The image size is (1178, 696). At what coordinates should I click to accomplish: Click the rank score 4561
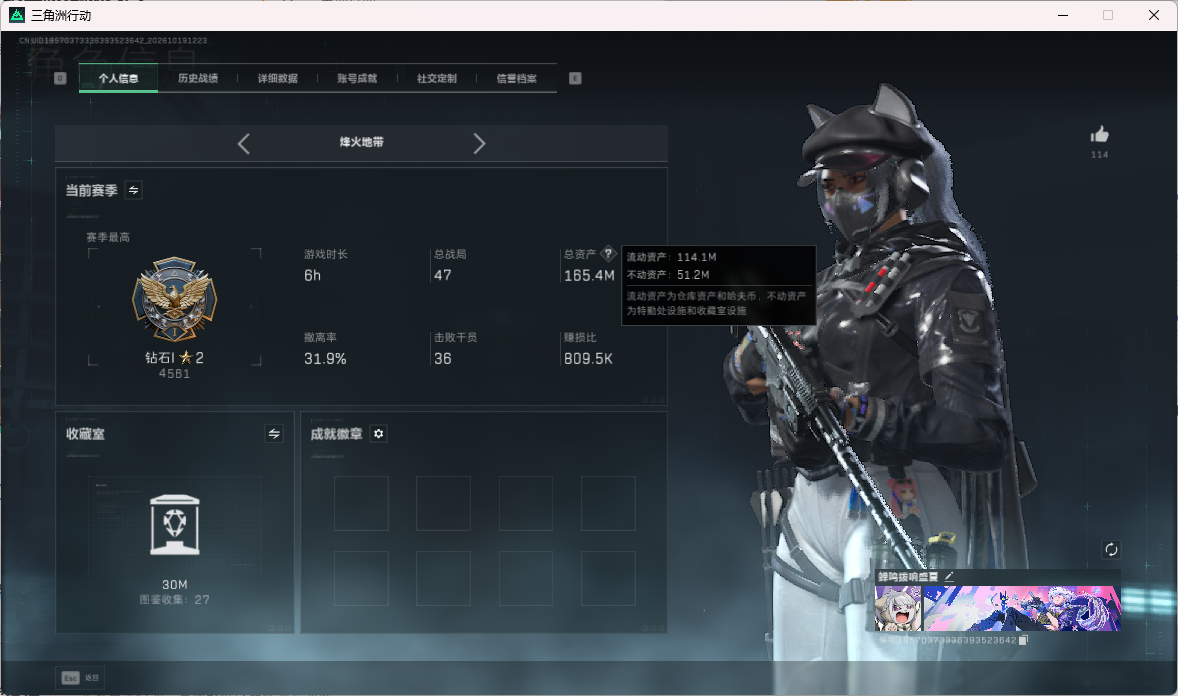(x=174, y=374)
